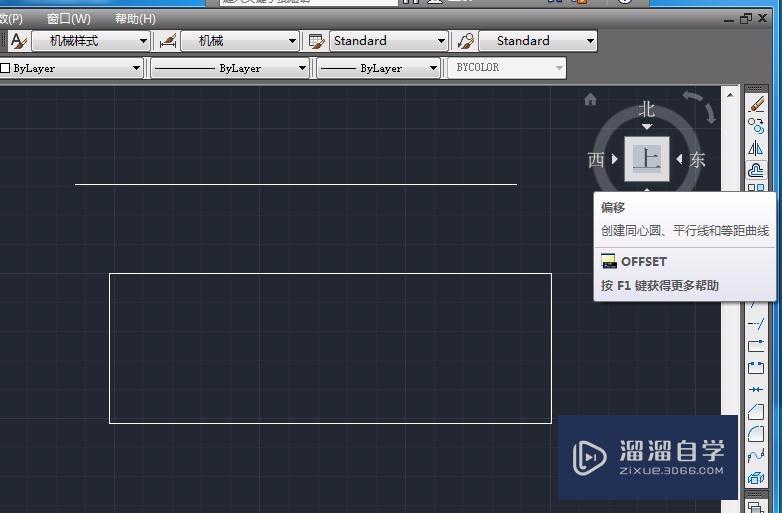Open the ByLayer linetype dropdown

click(229, 68)
